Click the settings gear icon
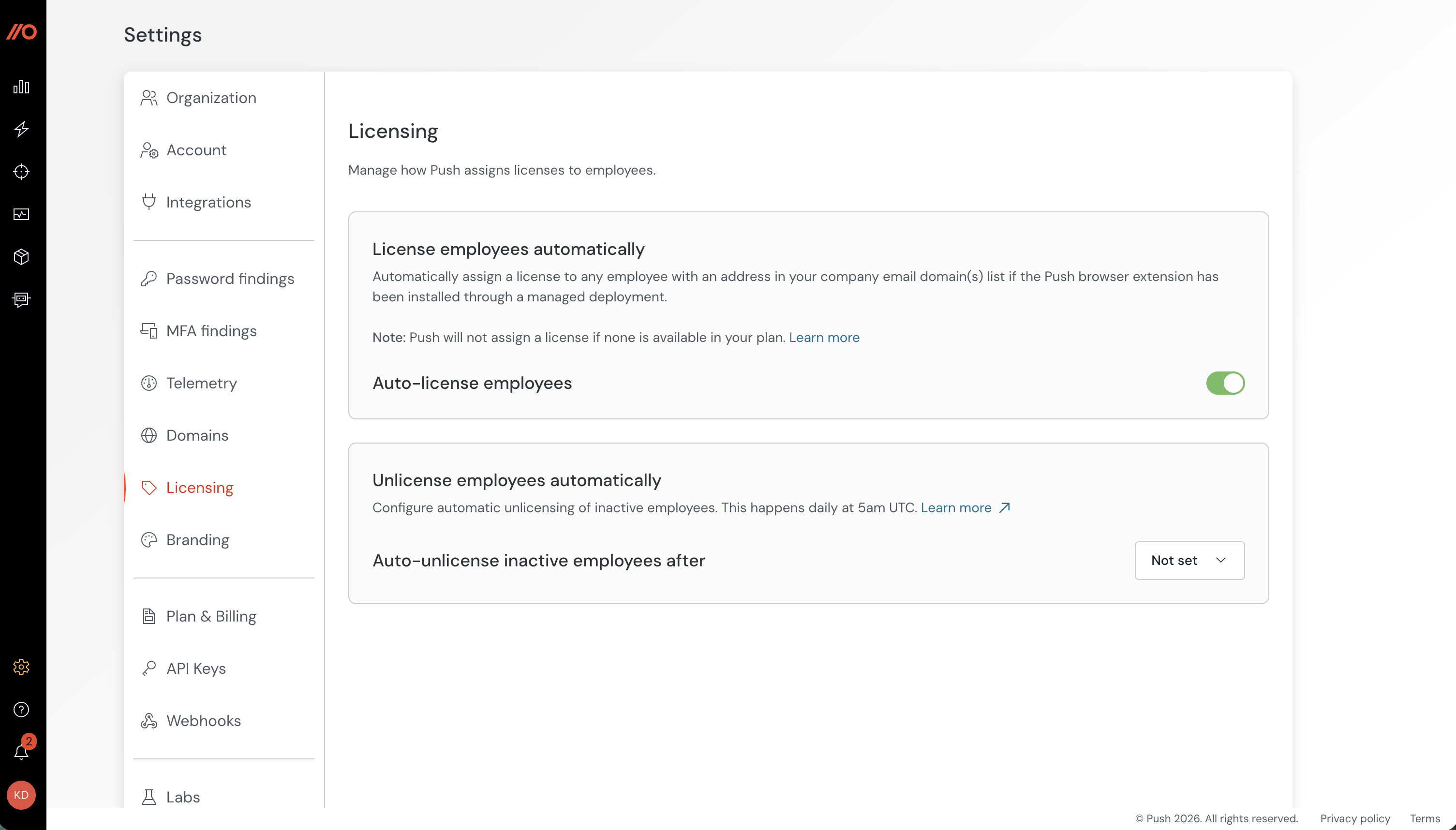The height and width of the screenshot is (830, 1456). tap(21, 667)
